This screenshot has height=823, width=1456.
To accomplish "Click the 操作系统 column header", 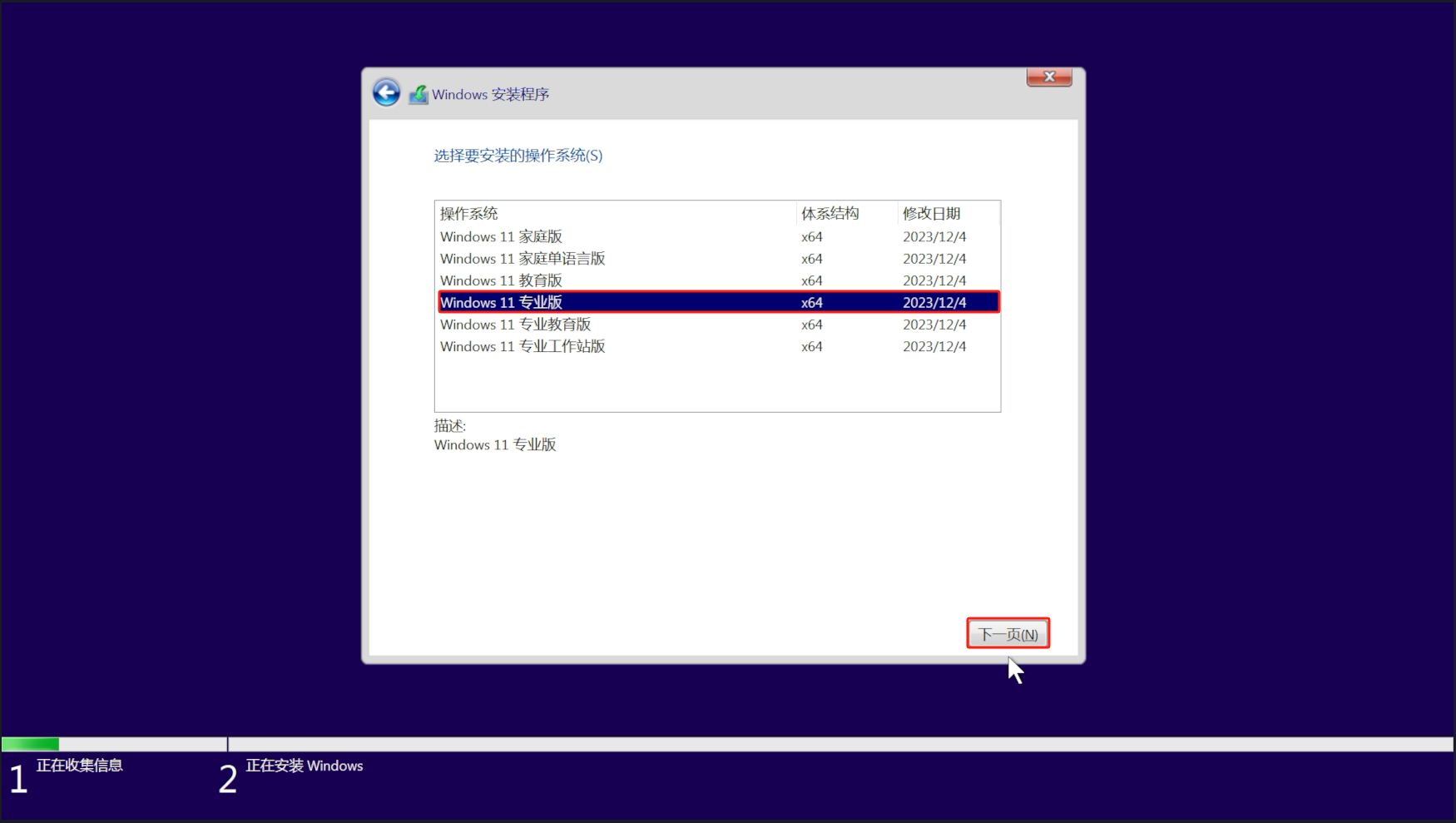I will (x=616, y=214).
